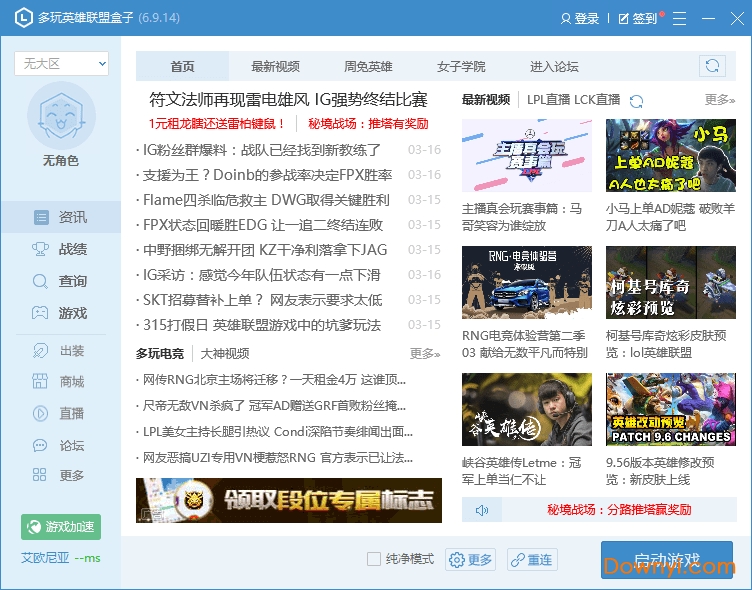Open the 商城 shop icon

pyautogui.click(x=40, y=381)
